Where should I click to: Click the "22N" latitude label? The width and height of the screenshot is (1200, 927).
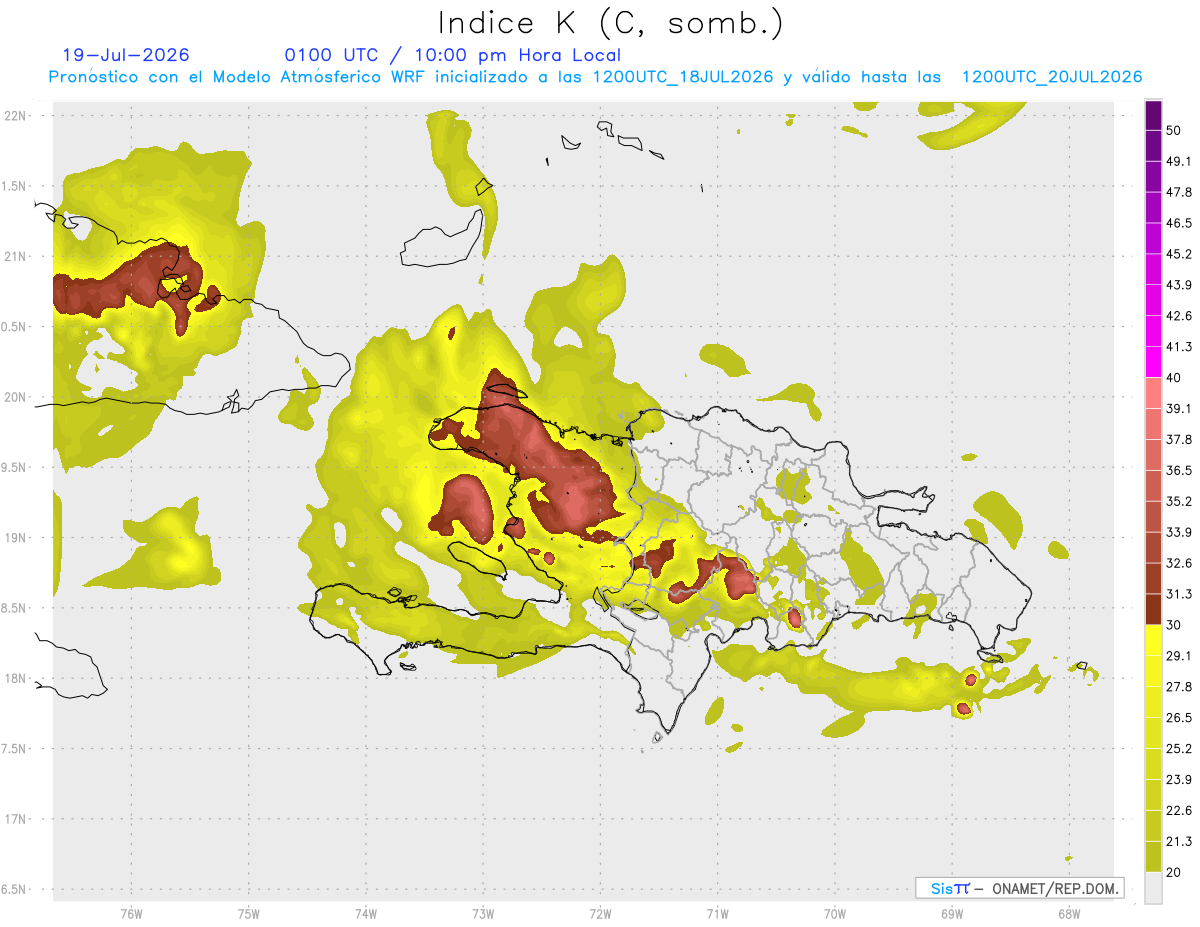(x=15, y=116)
